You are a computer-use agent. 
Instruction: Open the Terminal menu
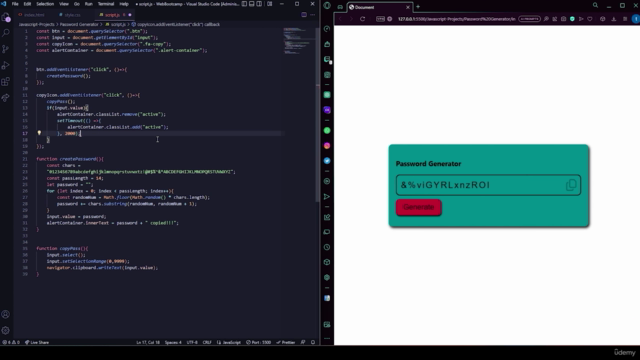(106, 4)
